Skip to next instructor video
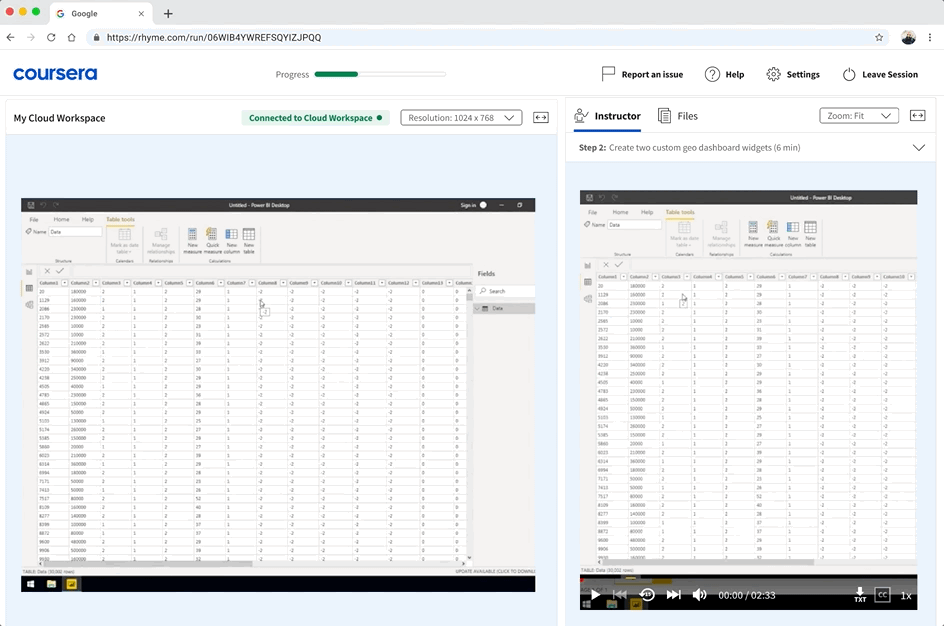944x626 pixels. 673,595
